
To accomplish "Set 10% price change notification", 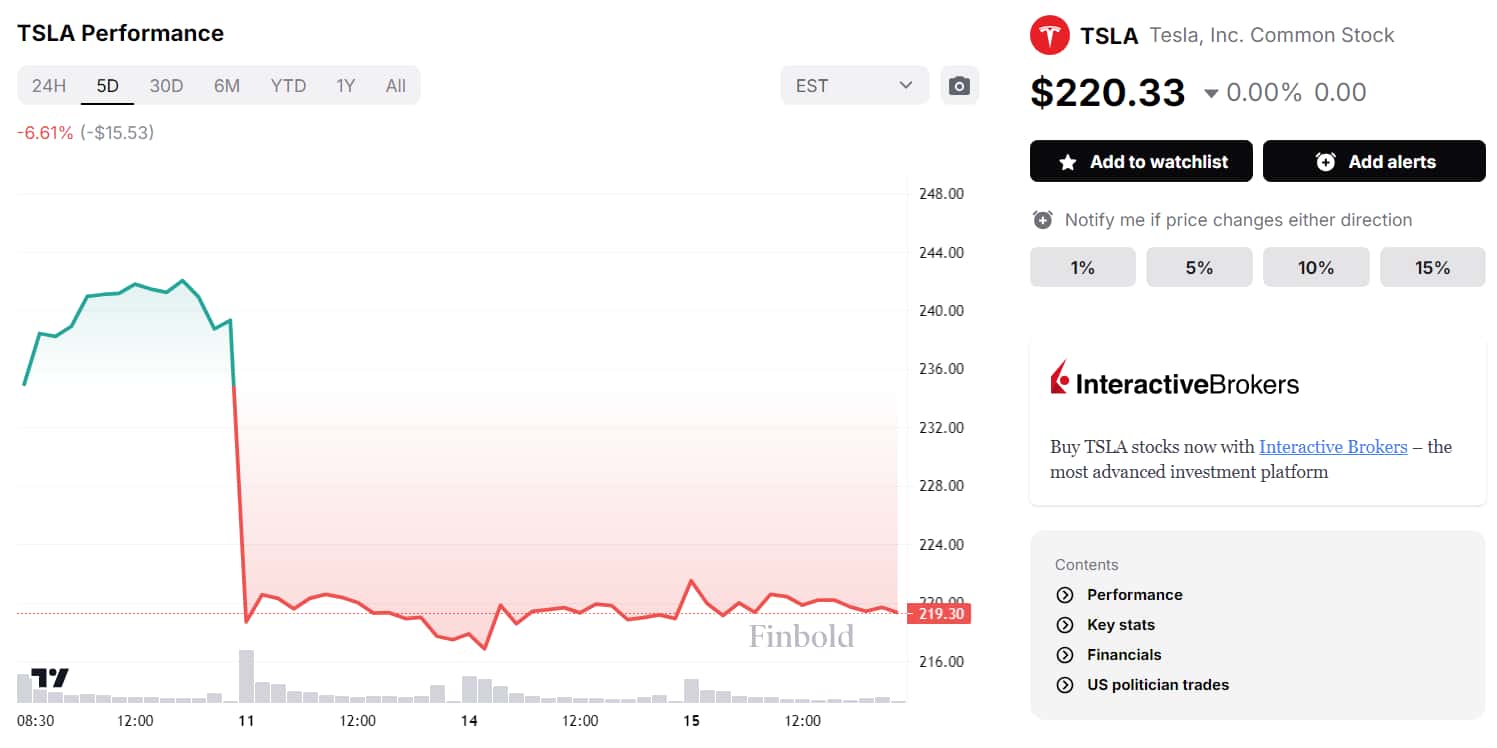I will click(1316, 267).
